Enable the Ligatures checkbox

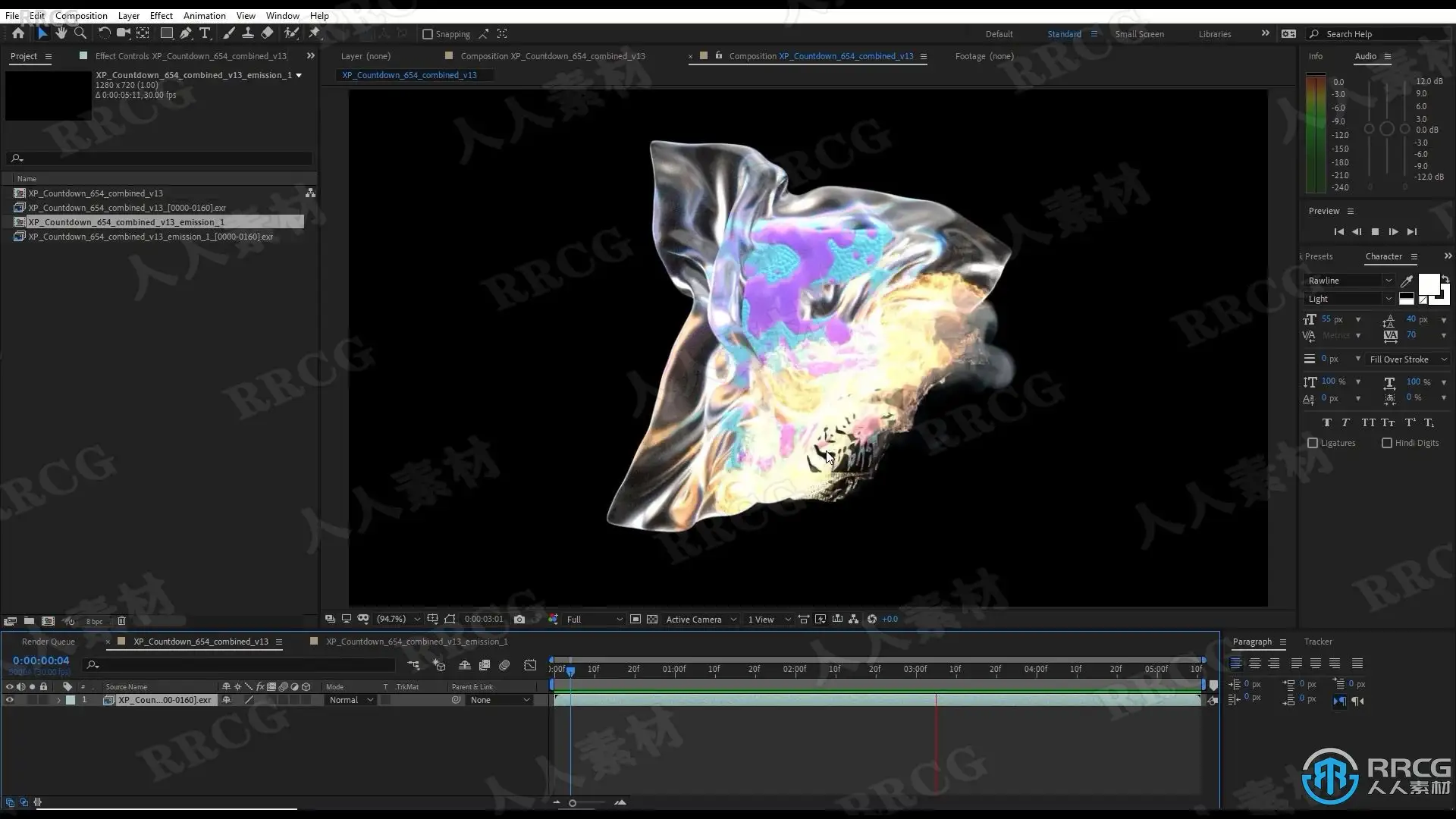[x=1313, y=443]
